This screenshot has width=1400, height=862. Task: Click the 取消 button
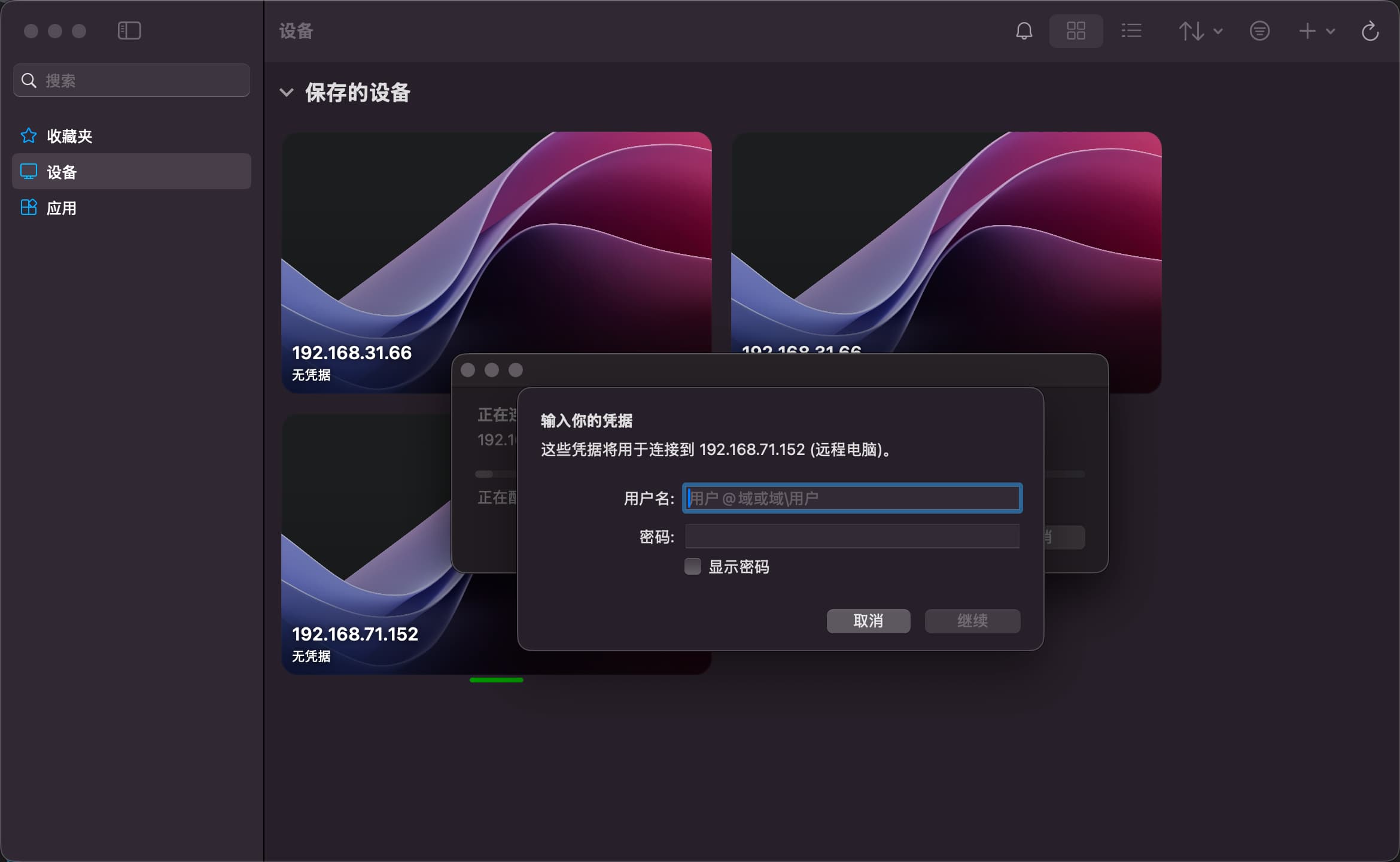(x=868, y=621)
